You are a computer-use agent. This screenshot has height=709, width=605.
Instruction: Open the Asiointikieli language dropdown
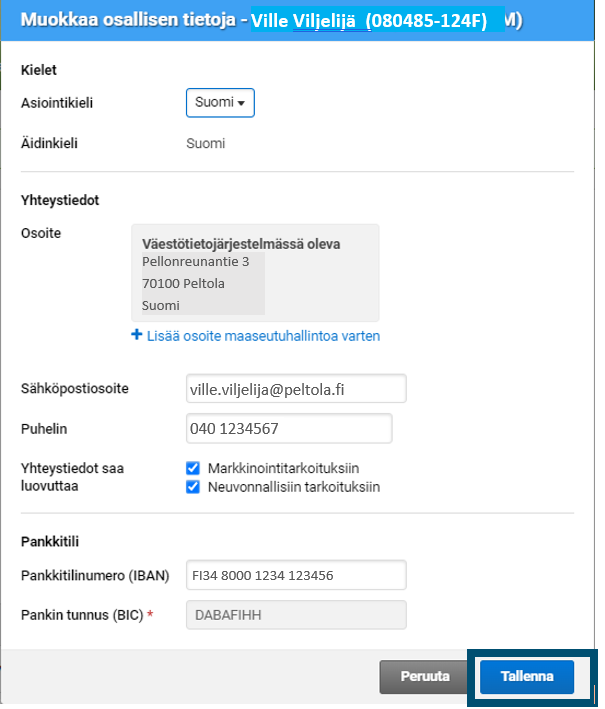tap(220, 102)
